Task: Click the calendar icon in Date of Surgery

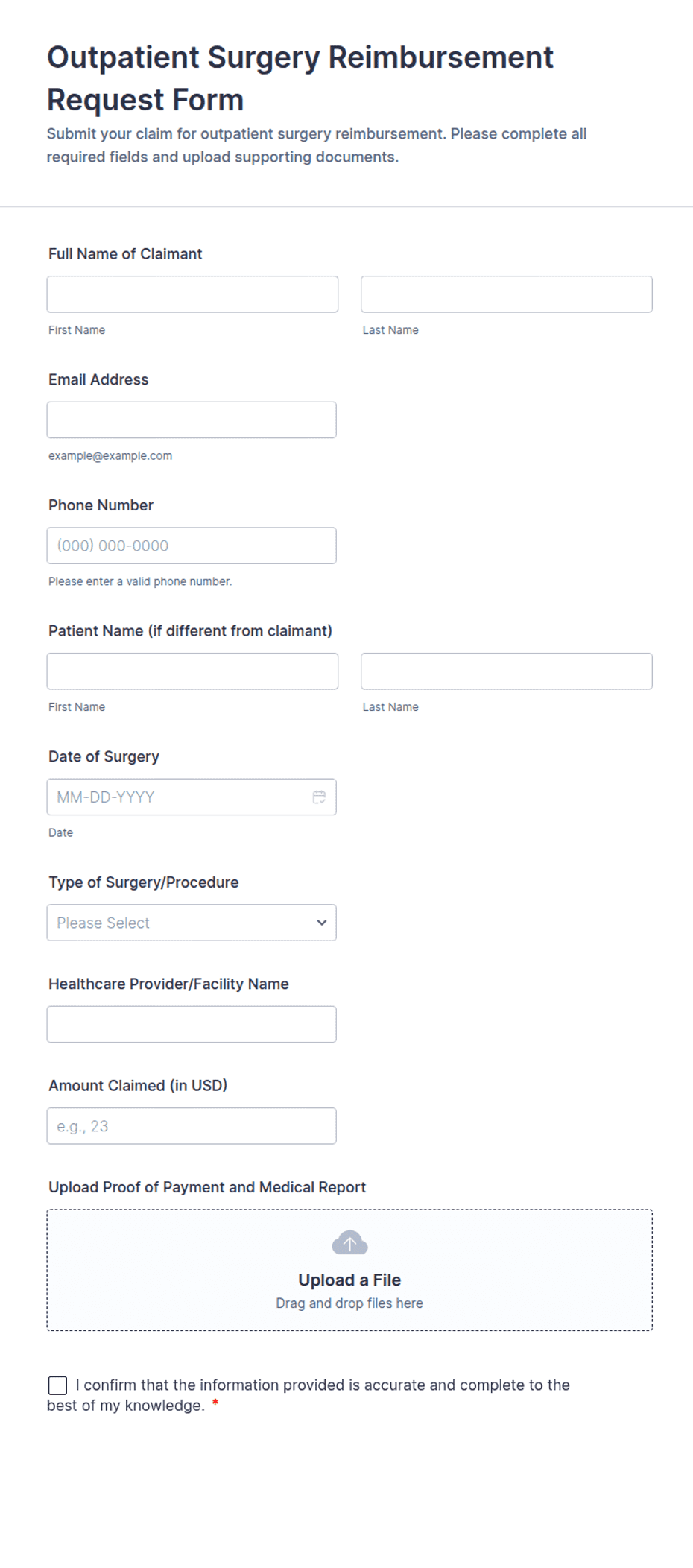Action: coord(319,797)
